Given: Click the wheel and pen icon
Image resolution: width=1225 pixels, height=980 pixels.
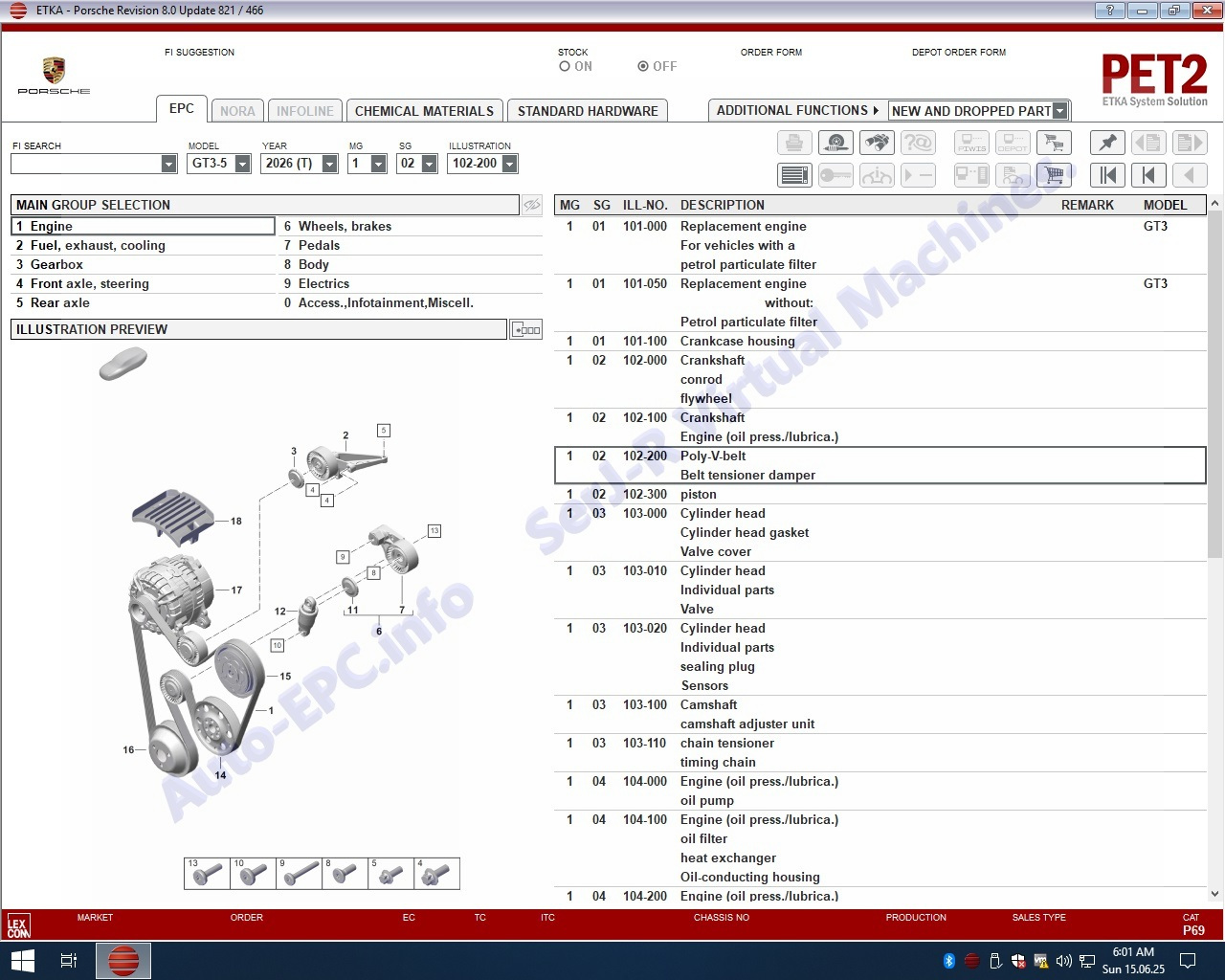Looking at the screenshot, I should (x=835, y=144).
